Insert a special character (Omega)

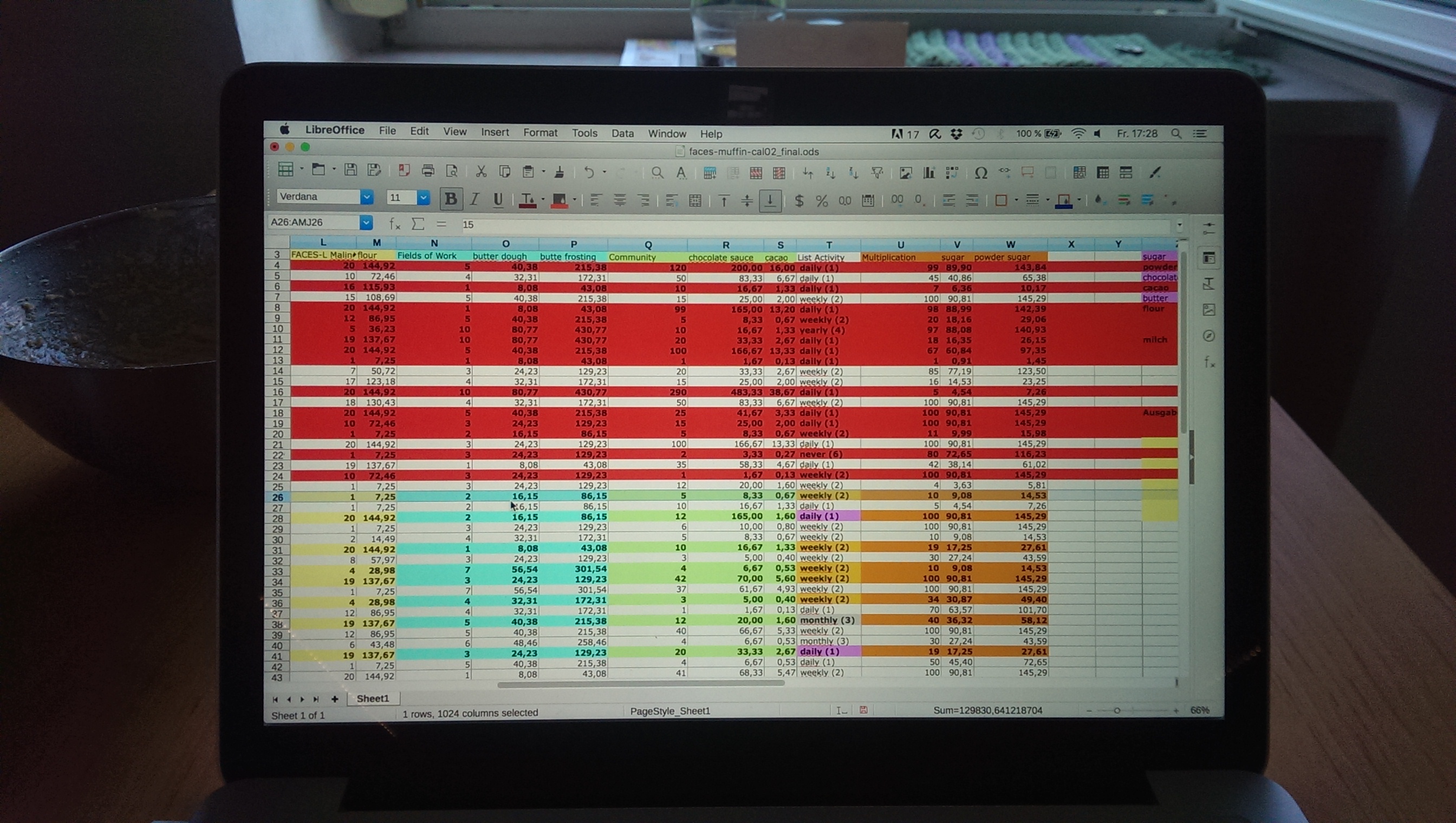coord(981,173)
